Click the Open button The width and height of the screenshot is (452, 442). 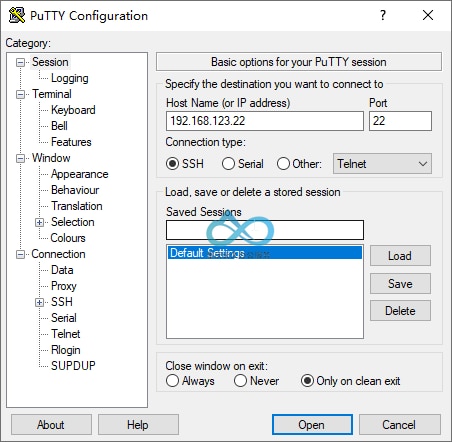[312, 425]
